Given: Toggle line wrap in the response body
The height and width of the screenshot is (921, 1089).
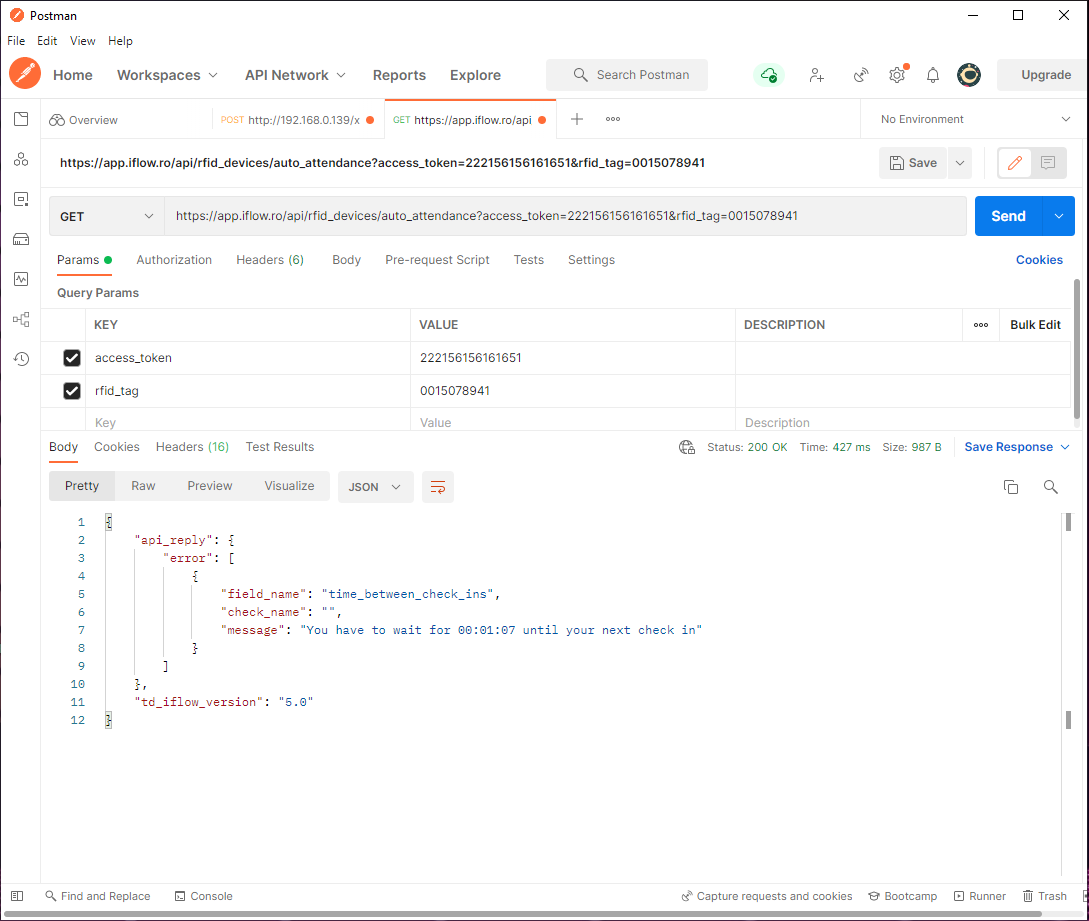Looking at the screenshot, I should coord(438,487).
